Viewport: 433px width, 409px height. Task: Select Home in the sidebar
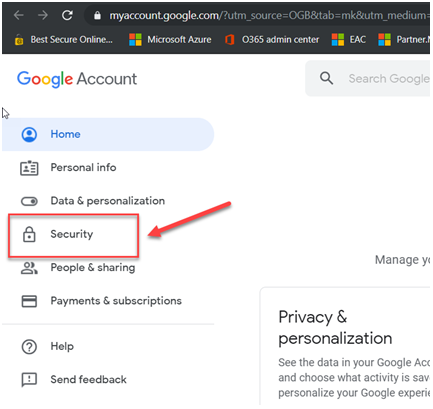click(x=108, y=134)
